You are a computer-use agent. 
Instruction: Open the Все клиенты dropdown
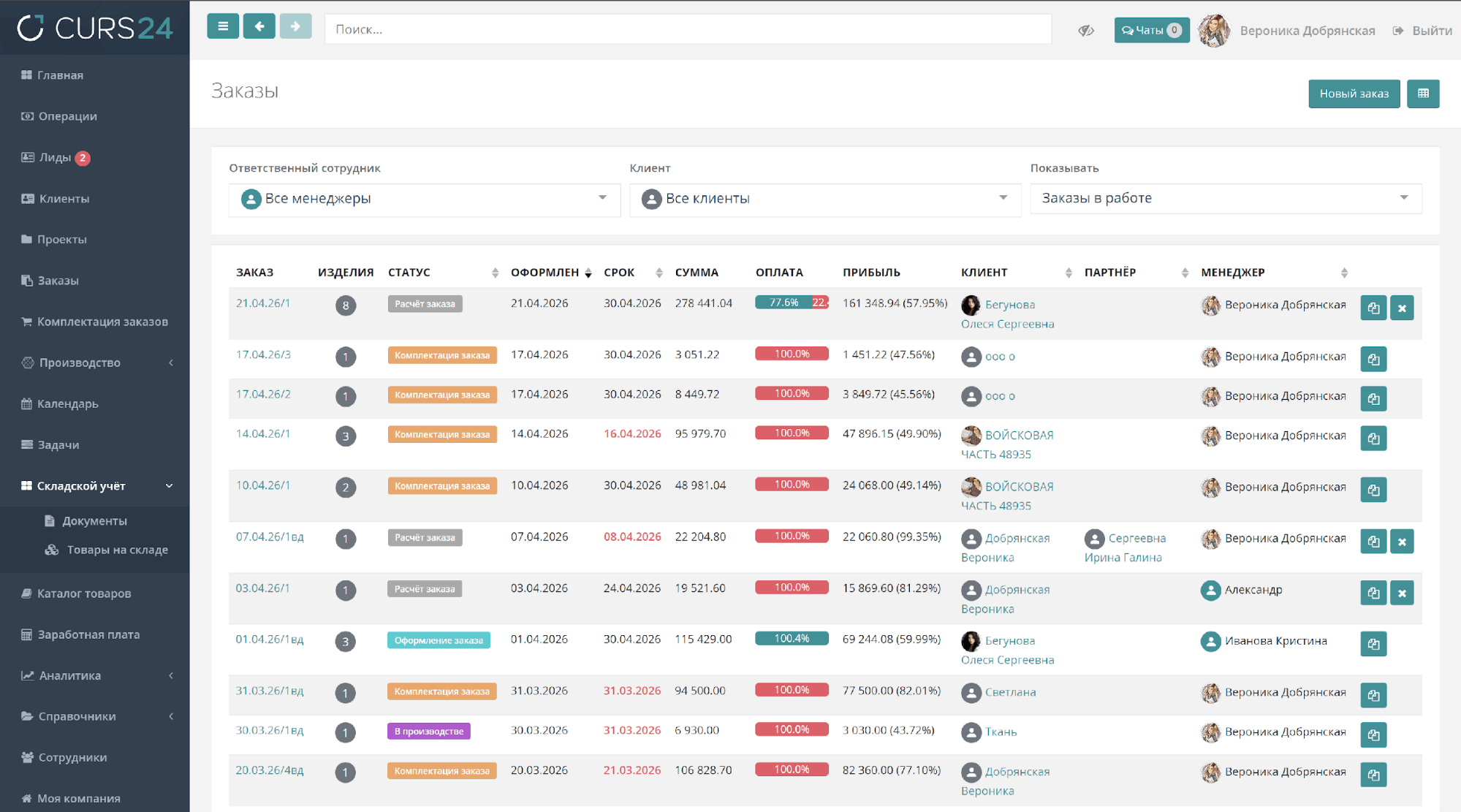tap(824, 199)
